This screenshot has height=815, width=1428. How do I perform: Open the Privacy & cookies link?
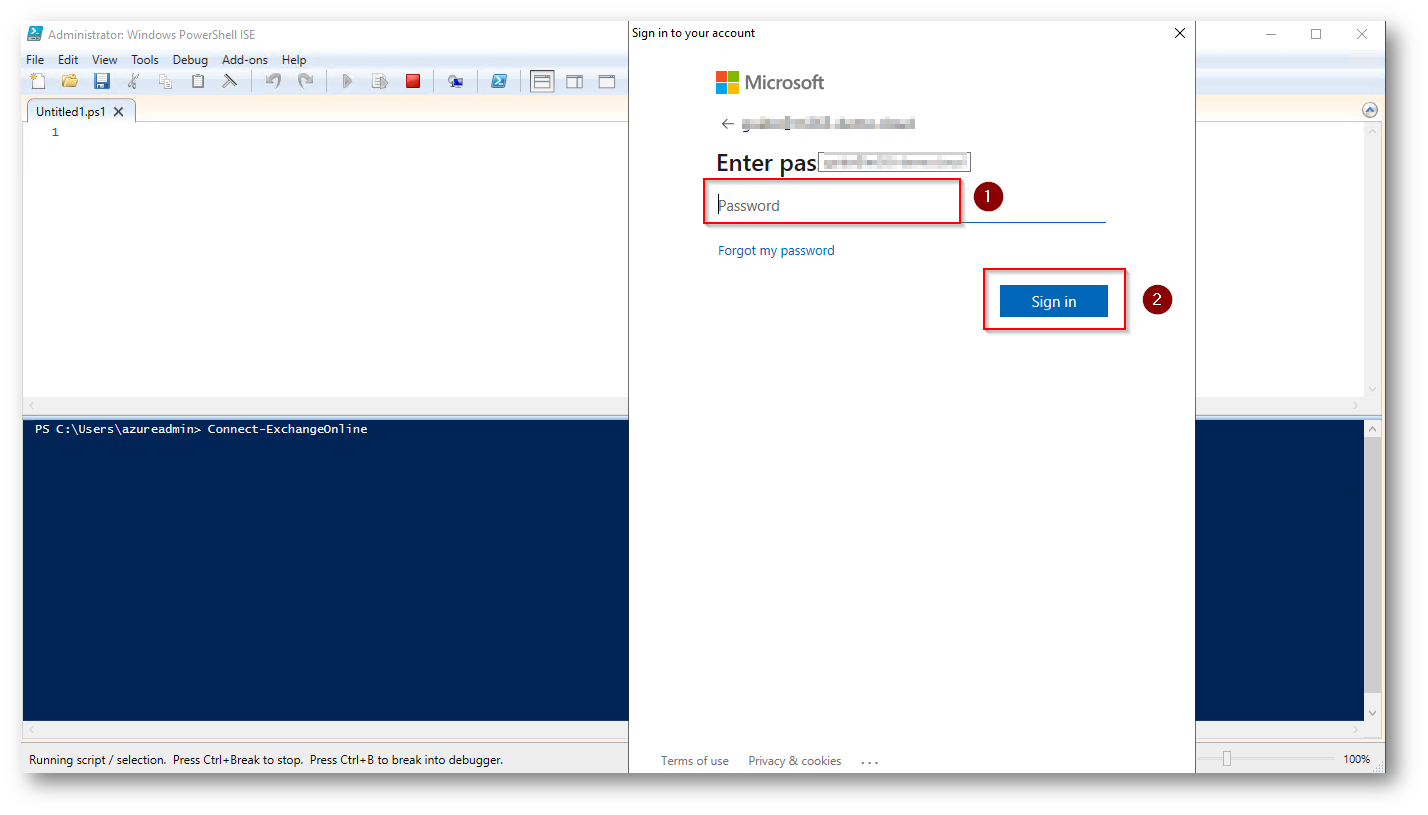tap(795, 761)
